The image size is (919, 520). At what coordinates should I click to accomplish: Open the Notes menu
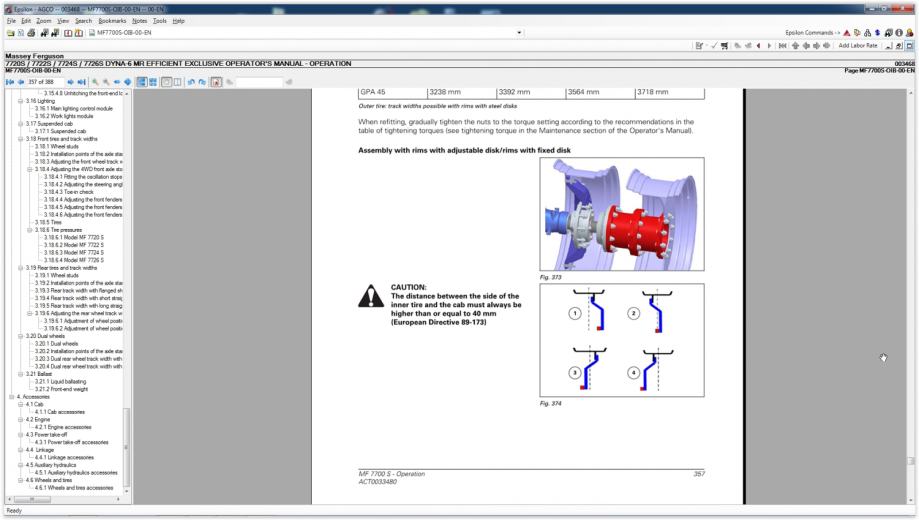140,21
